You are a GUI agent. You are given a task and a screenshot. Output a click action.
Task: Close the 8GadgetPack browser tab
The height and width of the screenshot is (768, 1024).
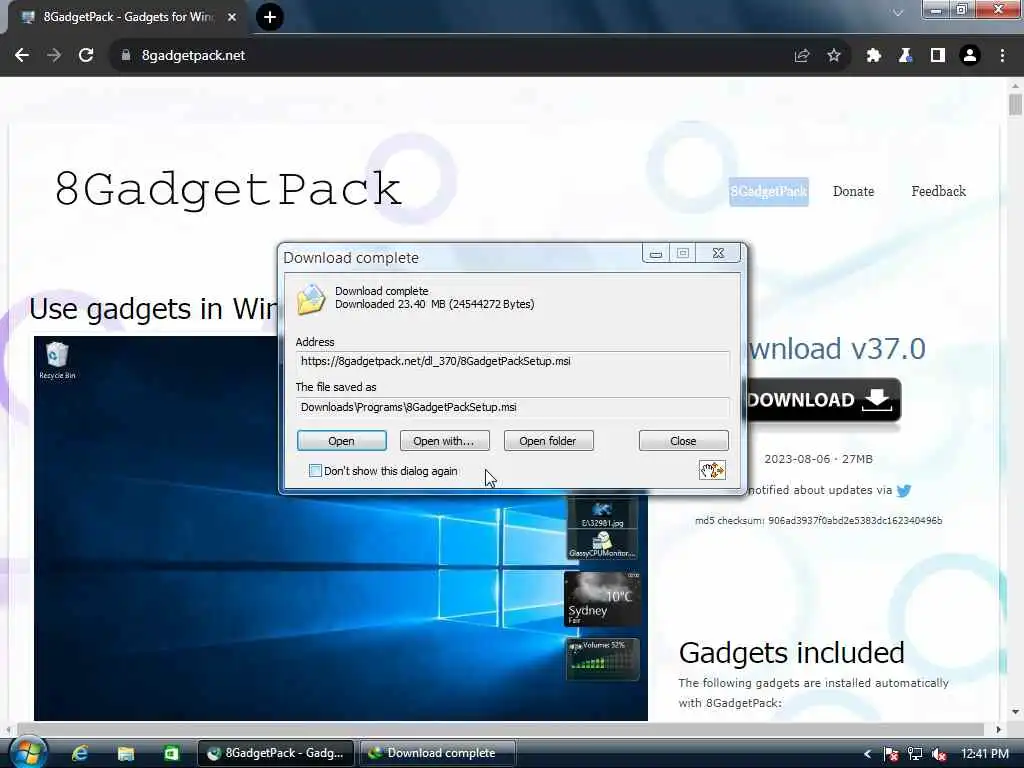(x=232, y=17)
